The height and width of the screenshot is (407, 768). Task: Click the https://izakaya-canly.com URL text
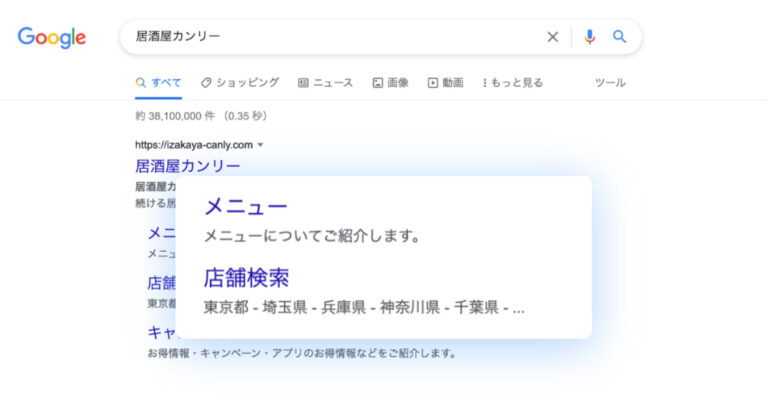193,145
